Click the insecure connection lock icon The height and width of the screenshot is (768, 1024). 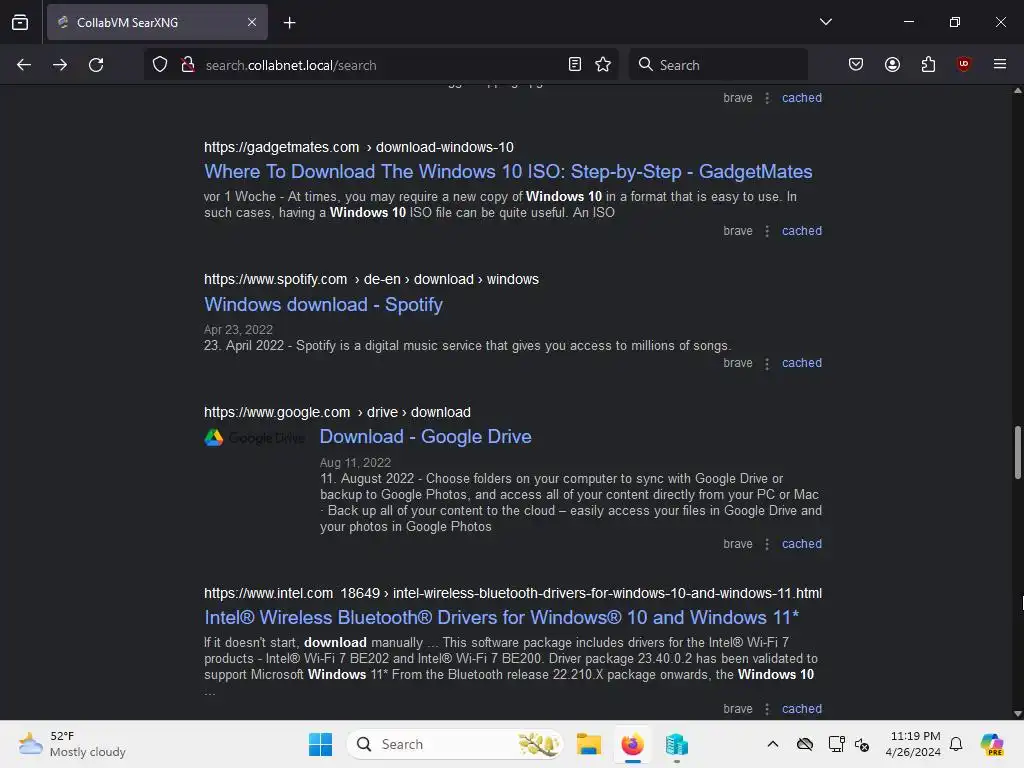coord(188,65)
